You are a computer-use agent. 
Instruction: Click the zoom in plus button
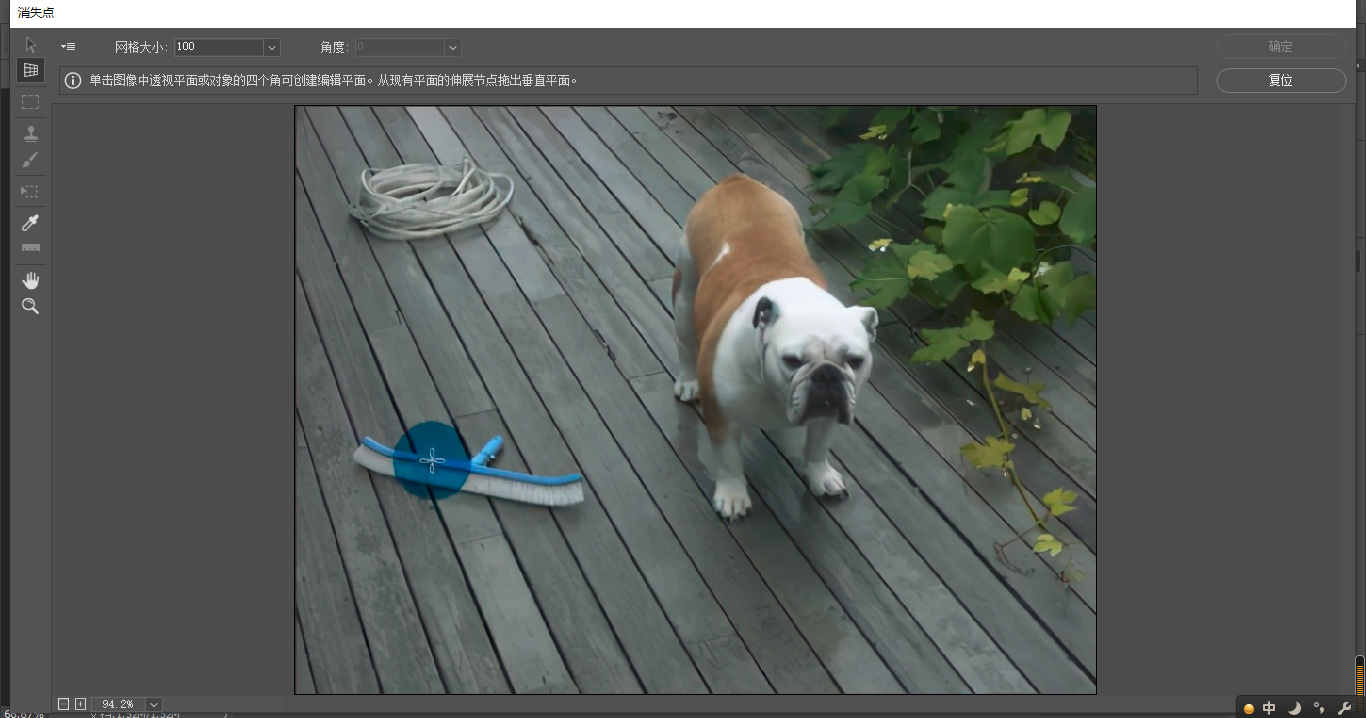(81, 704)
